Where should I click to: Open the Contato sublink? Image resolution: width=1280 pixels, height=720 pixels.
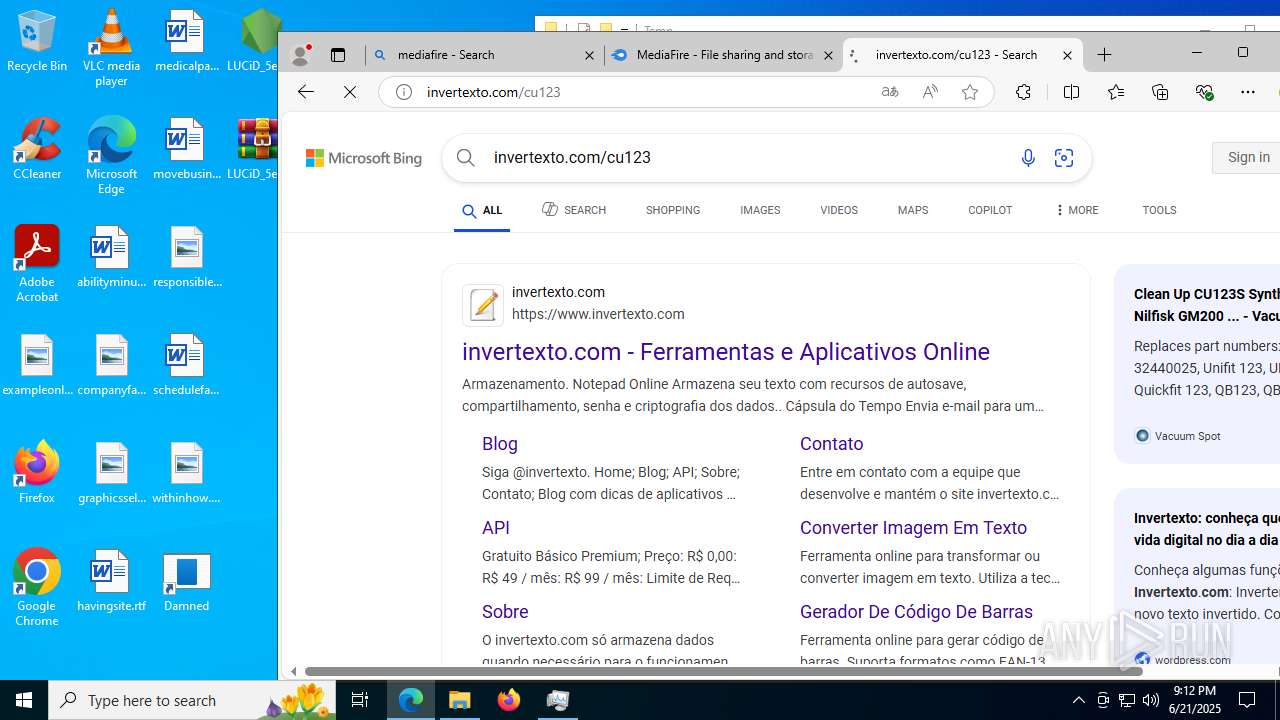pyautogui.click(x=832, y=444)
